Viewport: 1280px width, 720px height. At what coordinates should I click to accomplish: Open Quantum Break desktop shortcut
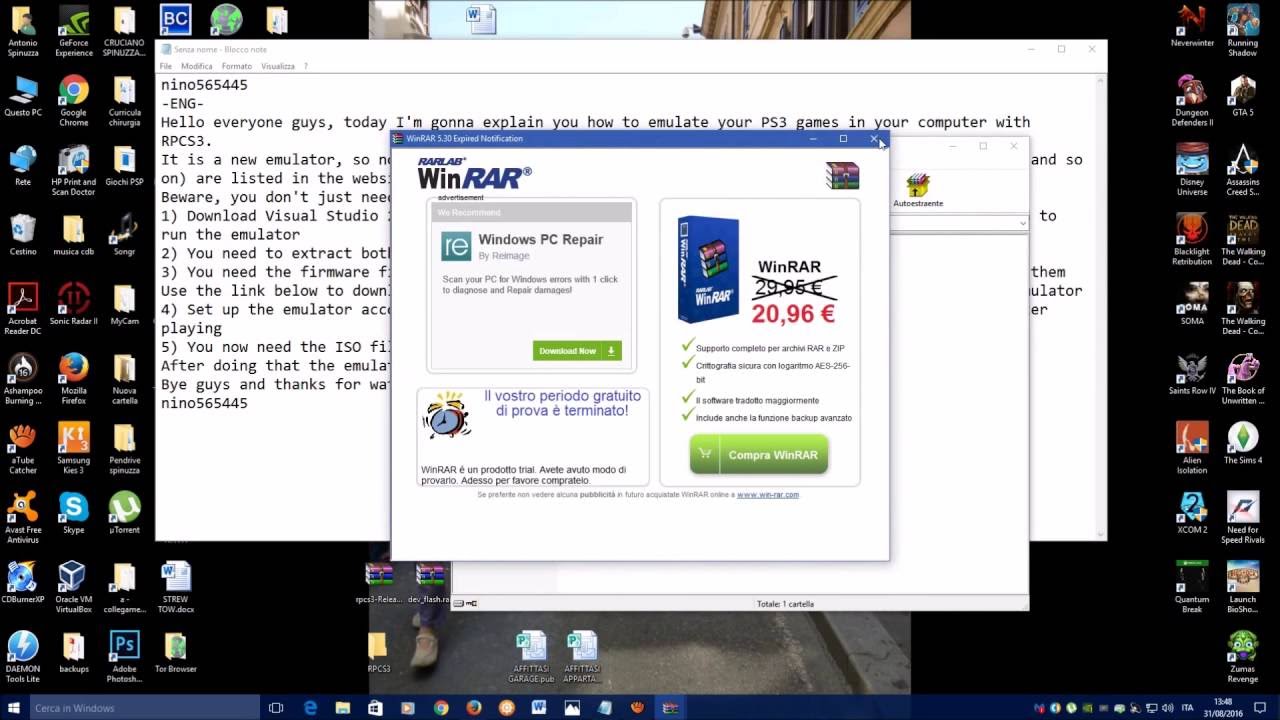click(x=1192, y=587)
